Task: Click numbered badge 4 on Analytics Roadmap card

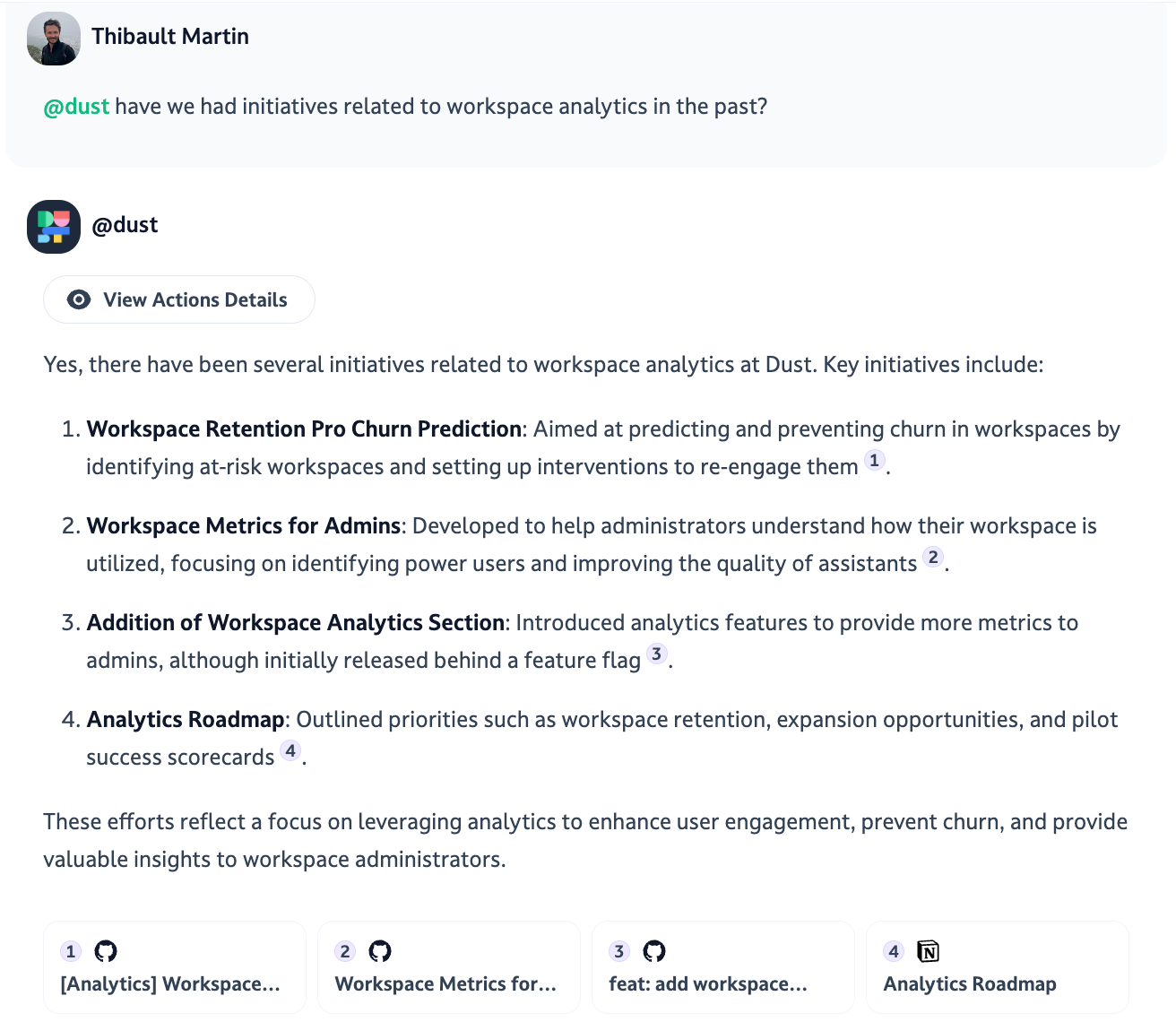Action: point(894,951)
